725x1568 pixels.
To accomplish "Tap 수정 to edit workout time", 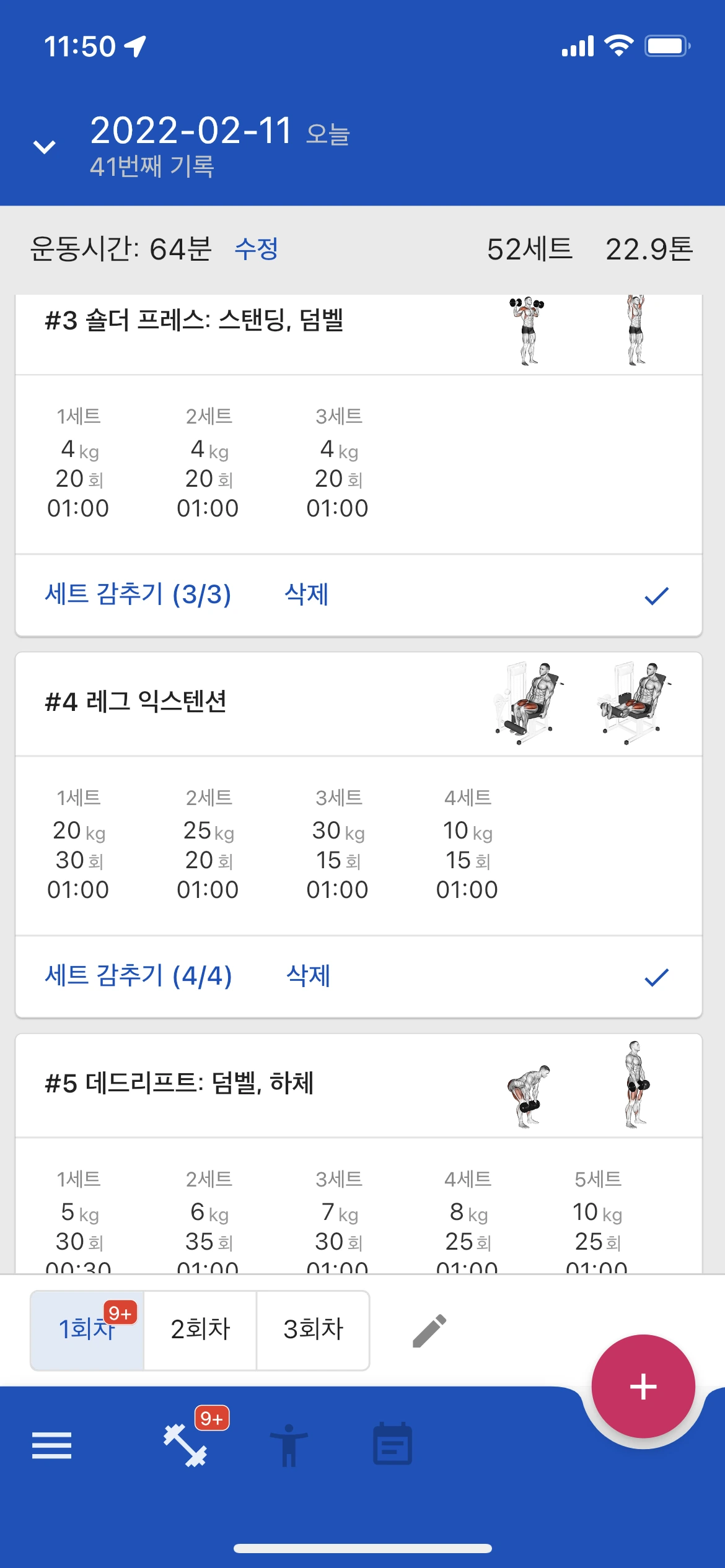I will (x=256, y=249).
